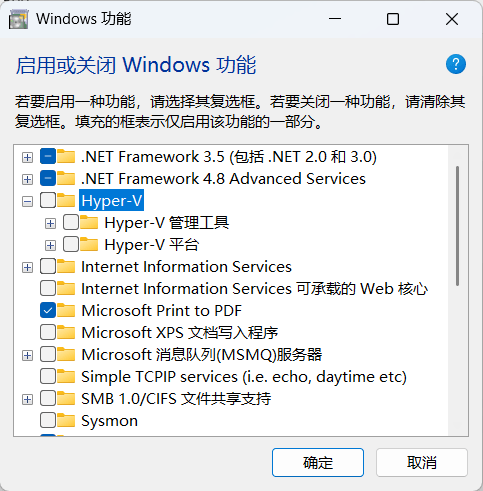Select SMB 1.0/CIFS 文件共享支持 label
Screen dimensions: 483x491
(x=176, y=398)
